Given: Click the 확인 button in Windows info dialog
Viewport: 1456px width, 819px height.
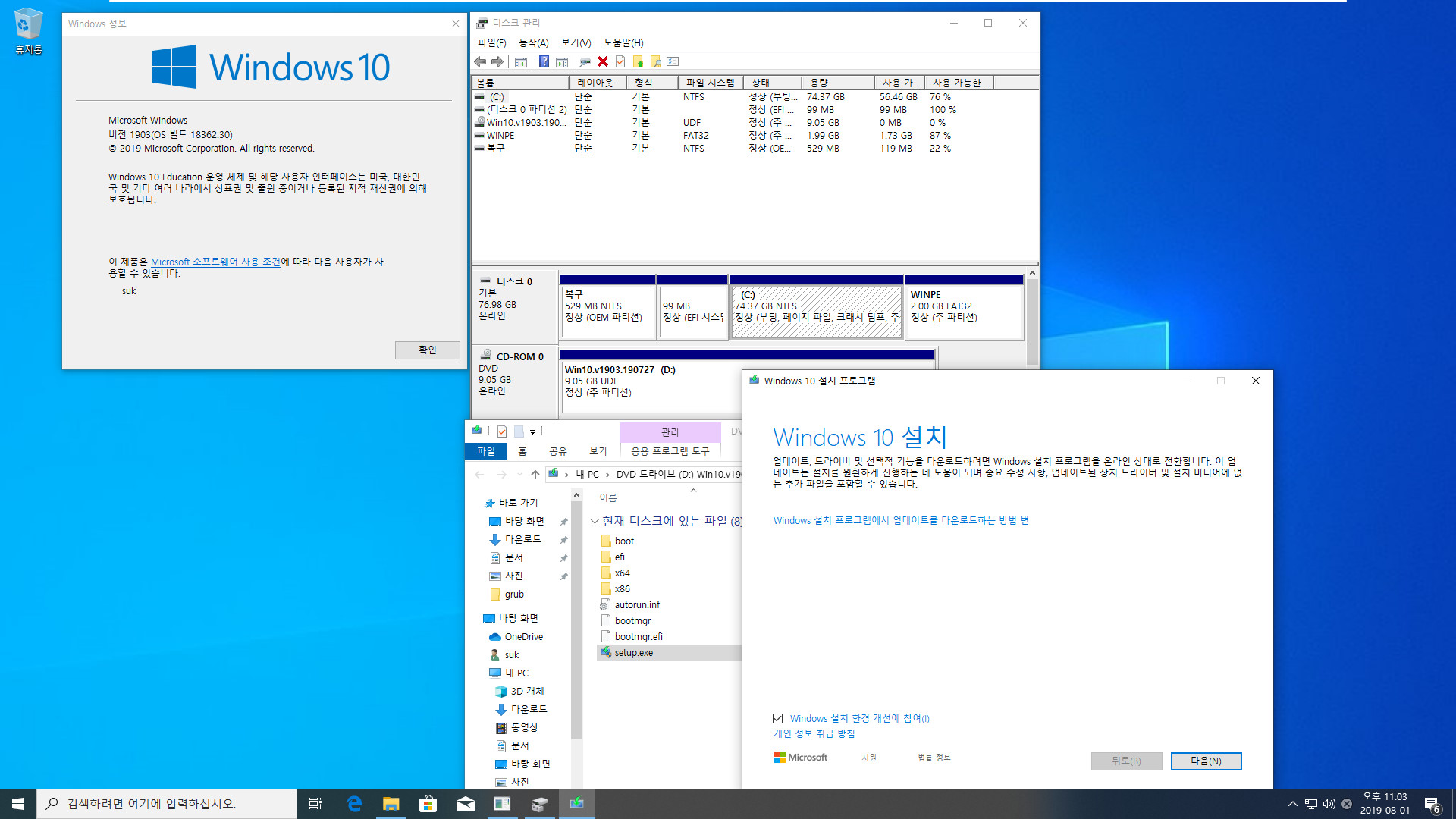Looking at the screenshot, I should 427,350.
